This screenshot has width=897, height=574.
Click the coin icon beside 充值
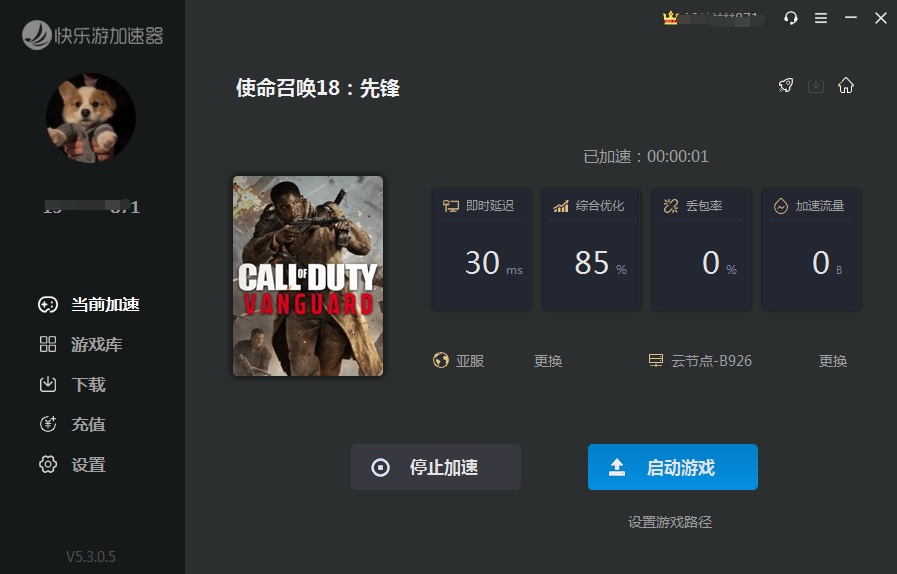pyautogui.click(x=48, y=425)
